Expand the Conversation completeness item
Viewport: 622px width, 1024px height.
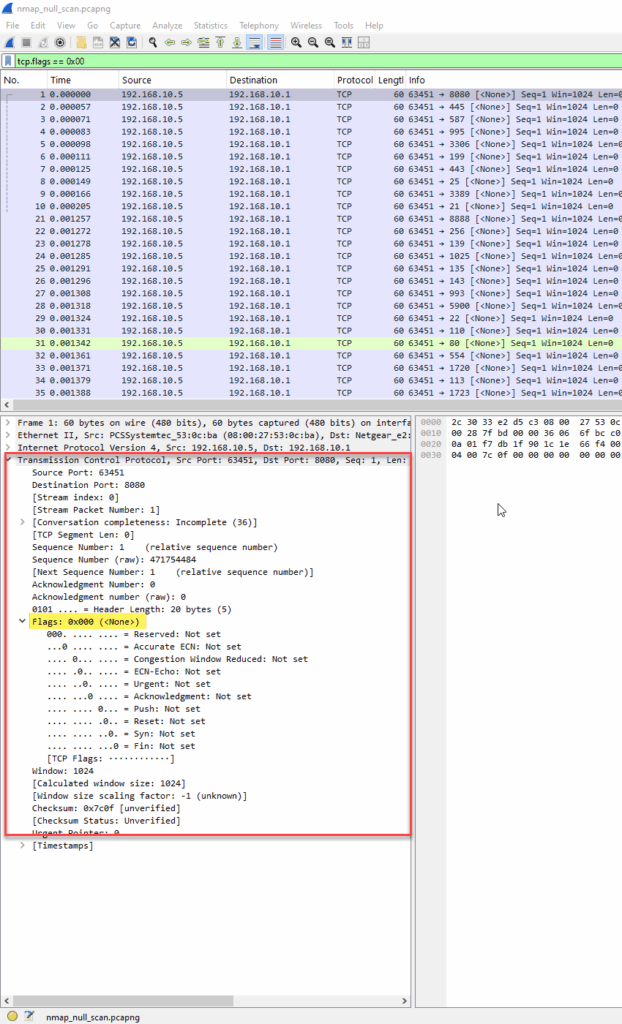23,522
